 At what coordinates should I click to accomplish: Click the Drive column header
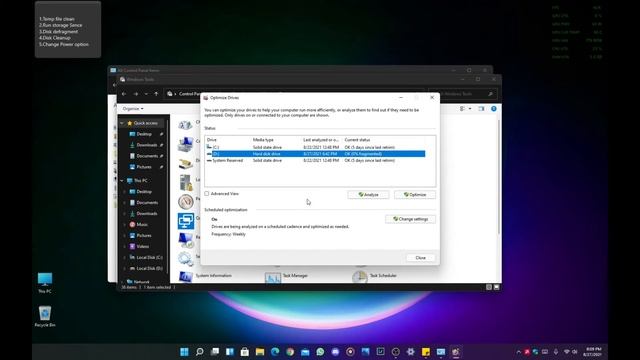[x=211, y=140]
